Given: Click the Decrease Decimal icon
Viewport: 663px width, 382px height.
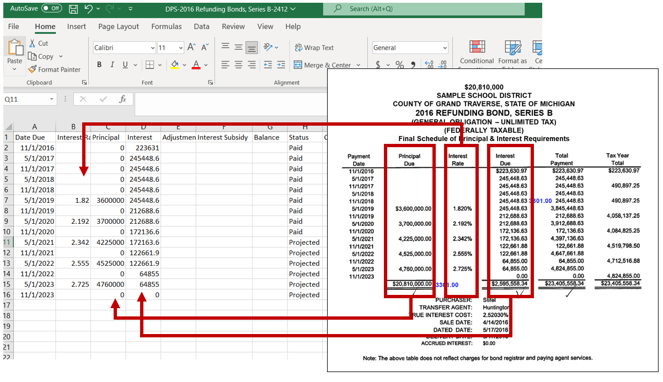Looking at the screenshot, I should point(443,64).
